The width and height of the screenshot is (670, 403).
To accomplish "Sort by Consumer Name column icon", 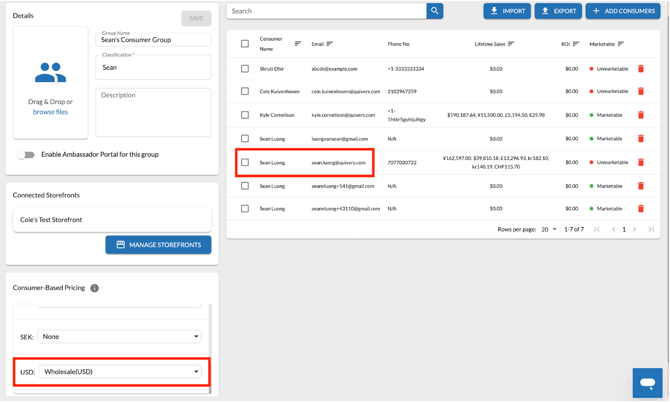I will 298,44.
